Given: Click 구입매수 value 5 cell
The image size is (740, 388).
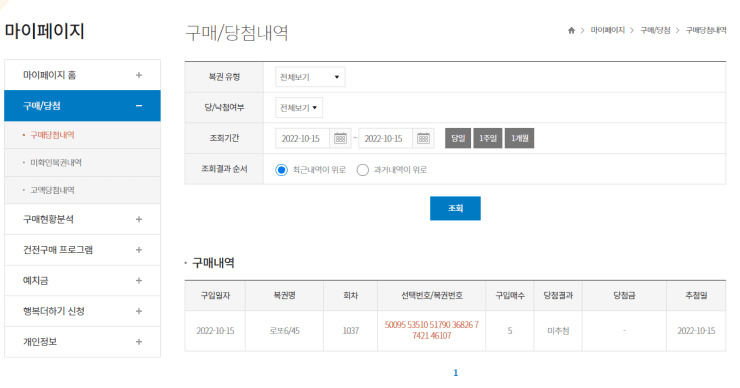Looking at the screenshot, I should pos(510,331).
